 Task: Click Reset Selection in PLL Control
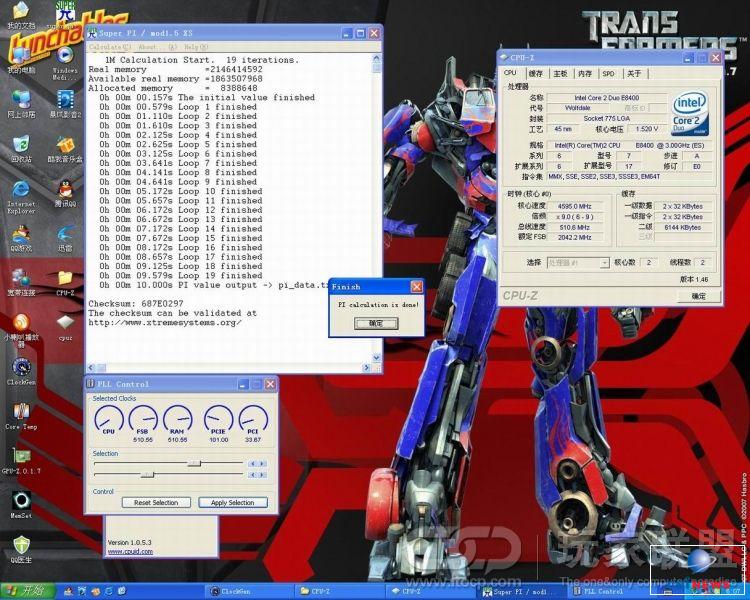click(x=156, y=502)
